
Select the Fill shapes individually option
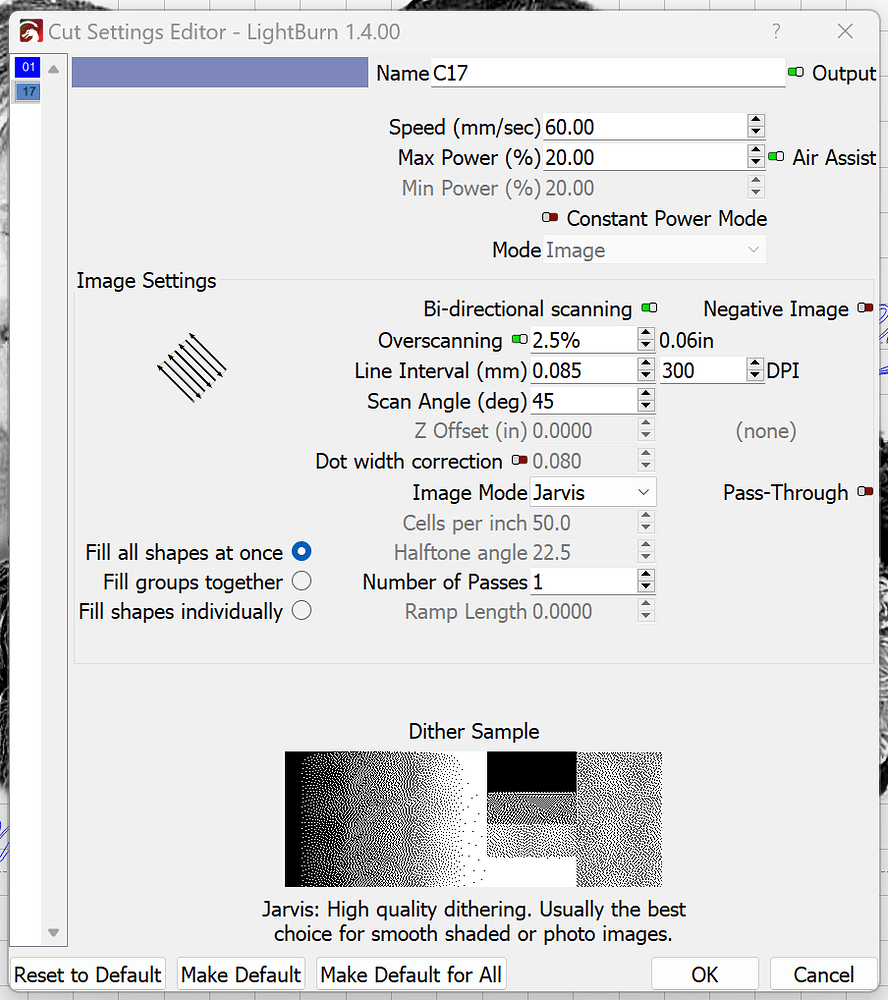(301, 611)
